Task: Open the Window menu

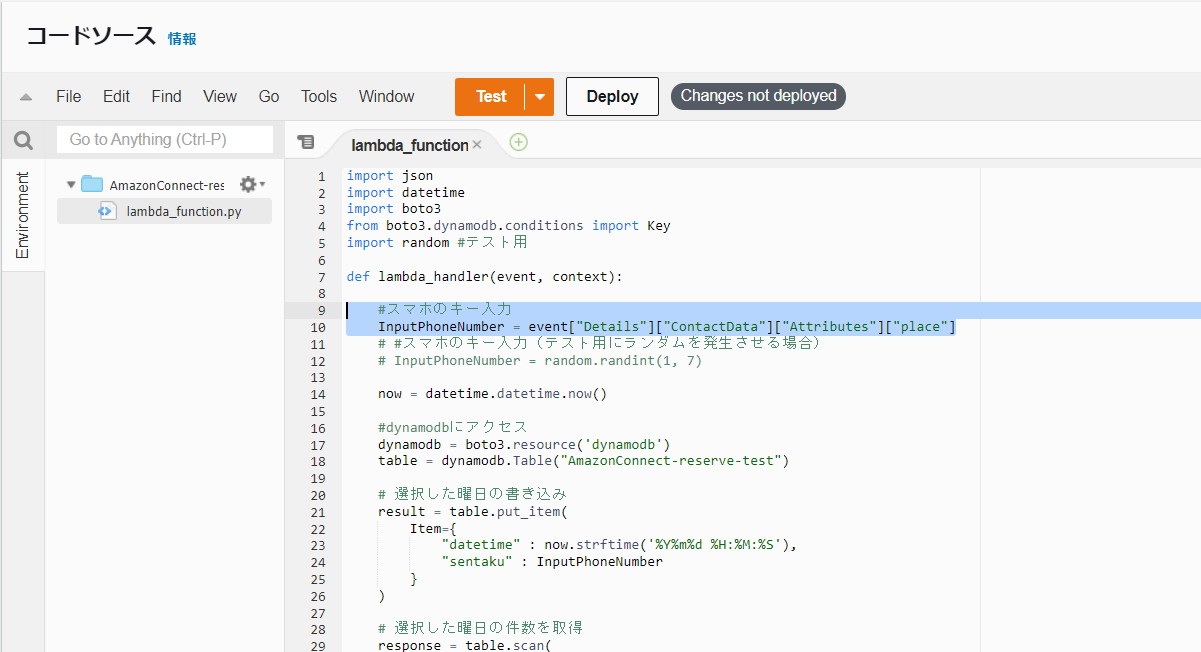Action: click(387, 96)
